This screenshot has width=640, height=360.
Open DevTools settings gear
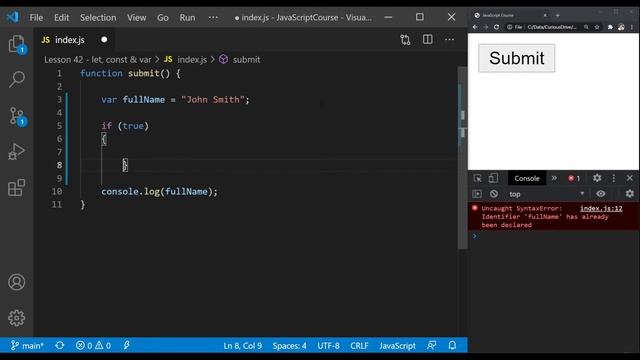597,178
